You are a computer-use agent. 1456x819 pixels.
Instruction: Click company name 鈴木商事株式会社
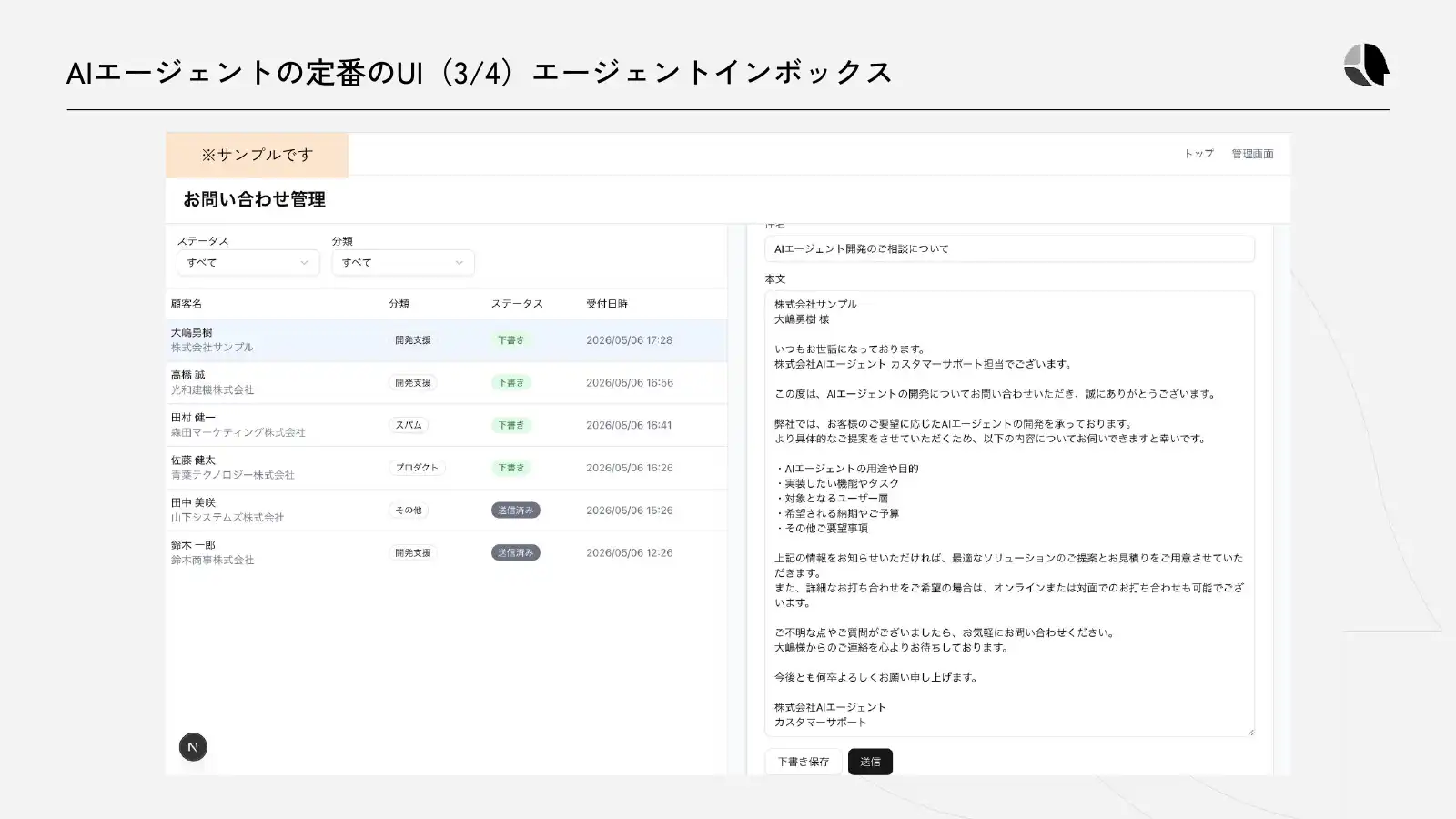pyautogui.click(x=213, y=560)
